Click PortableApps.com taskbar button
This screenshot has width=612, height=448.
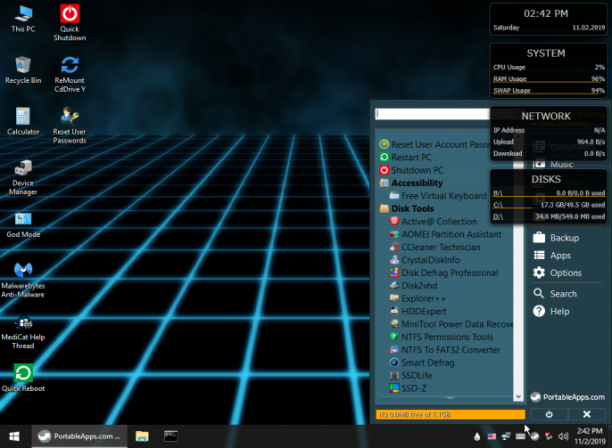[79, 436]
